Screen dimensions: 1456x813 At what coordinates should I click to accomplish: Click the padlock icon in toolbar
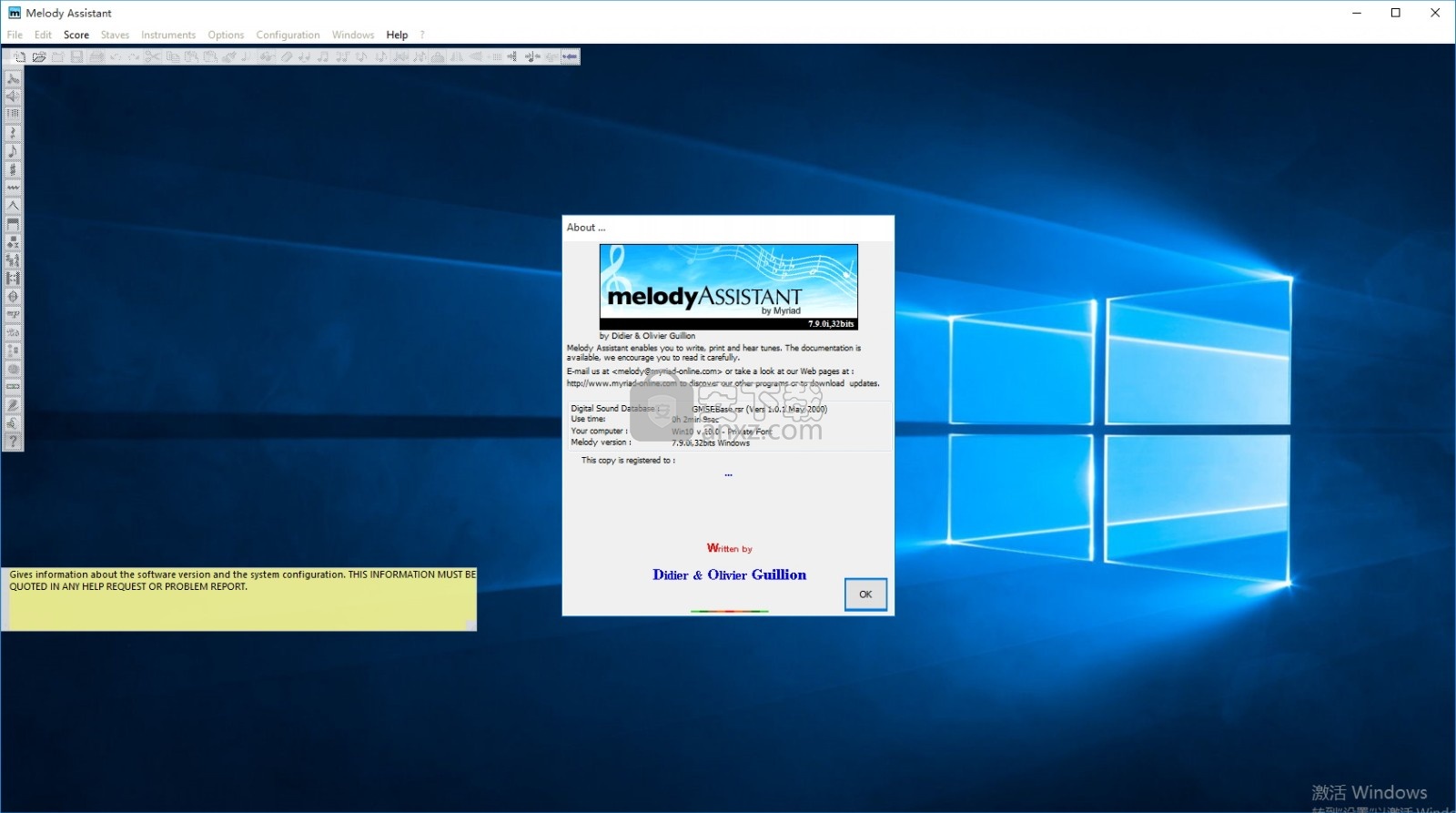click(x=437, y=56)
